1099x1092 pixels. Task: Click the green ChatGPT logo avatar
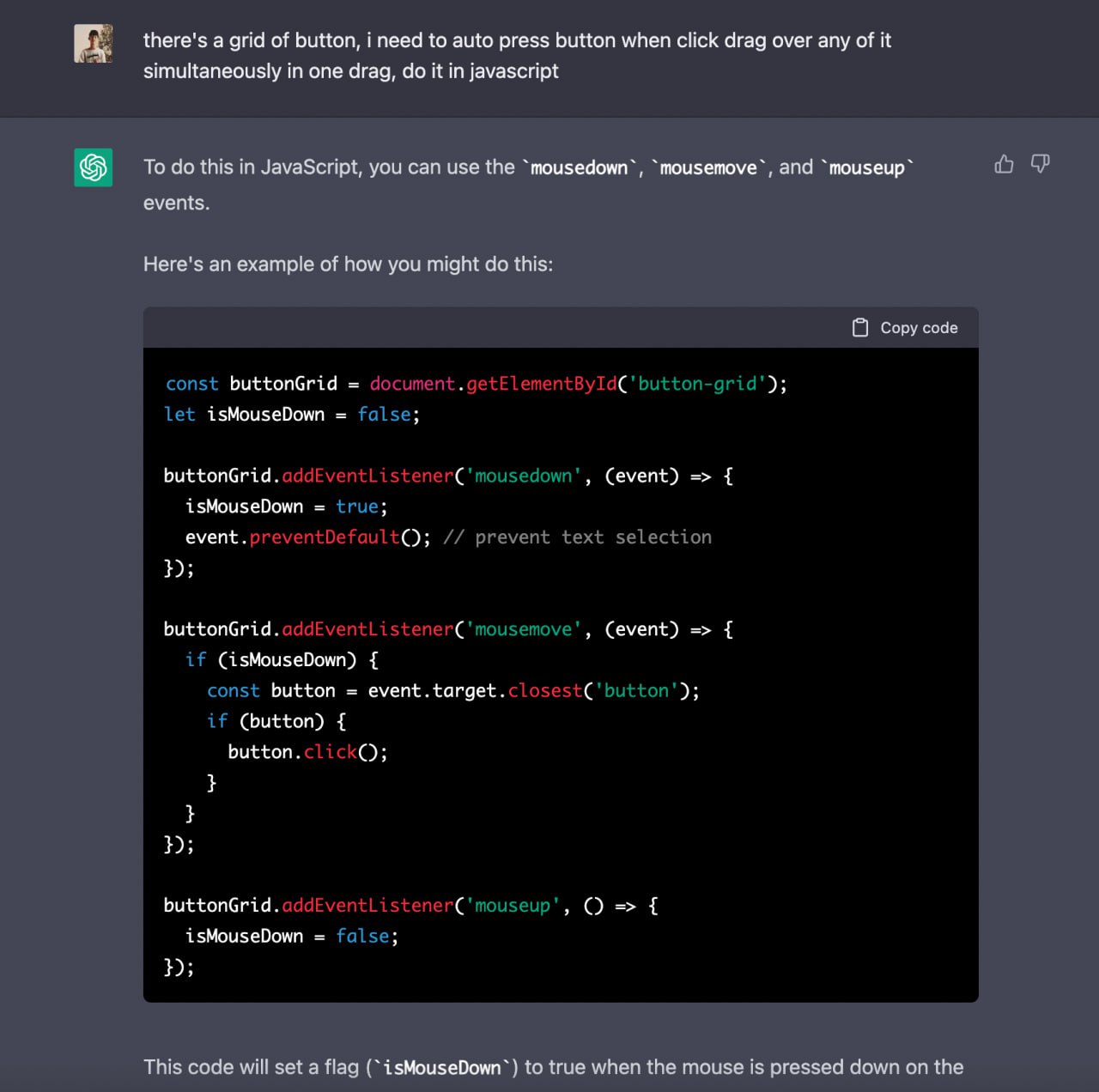click(x=93, y=167)
